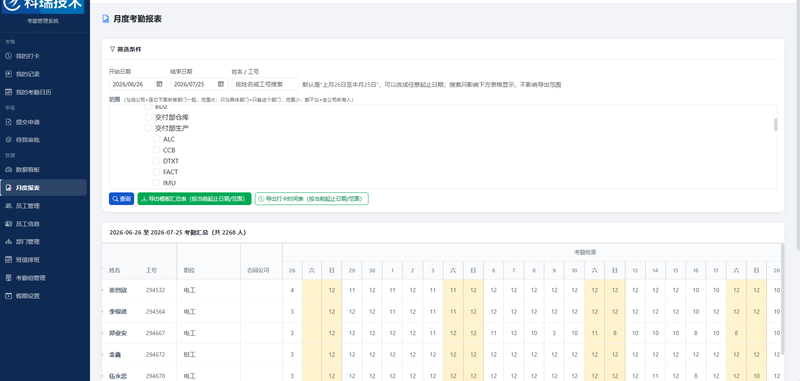The width and height of the screenshot is (800, 381).
Task: Open 假期设置 in the sidebar
Action: tap(44, 296)
